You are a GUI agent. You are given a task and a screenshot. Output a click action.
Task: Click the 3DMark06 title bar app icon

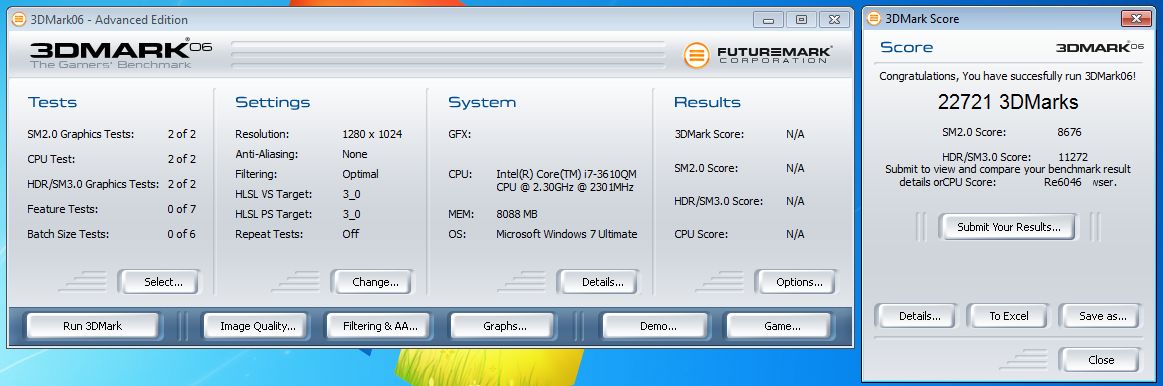(19, 19)
